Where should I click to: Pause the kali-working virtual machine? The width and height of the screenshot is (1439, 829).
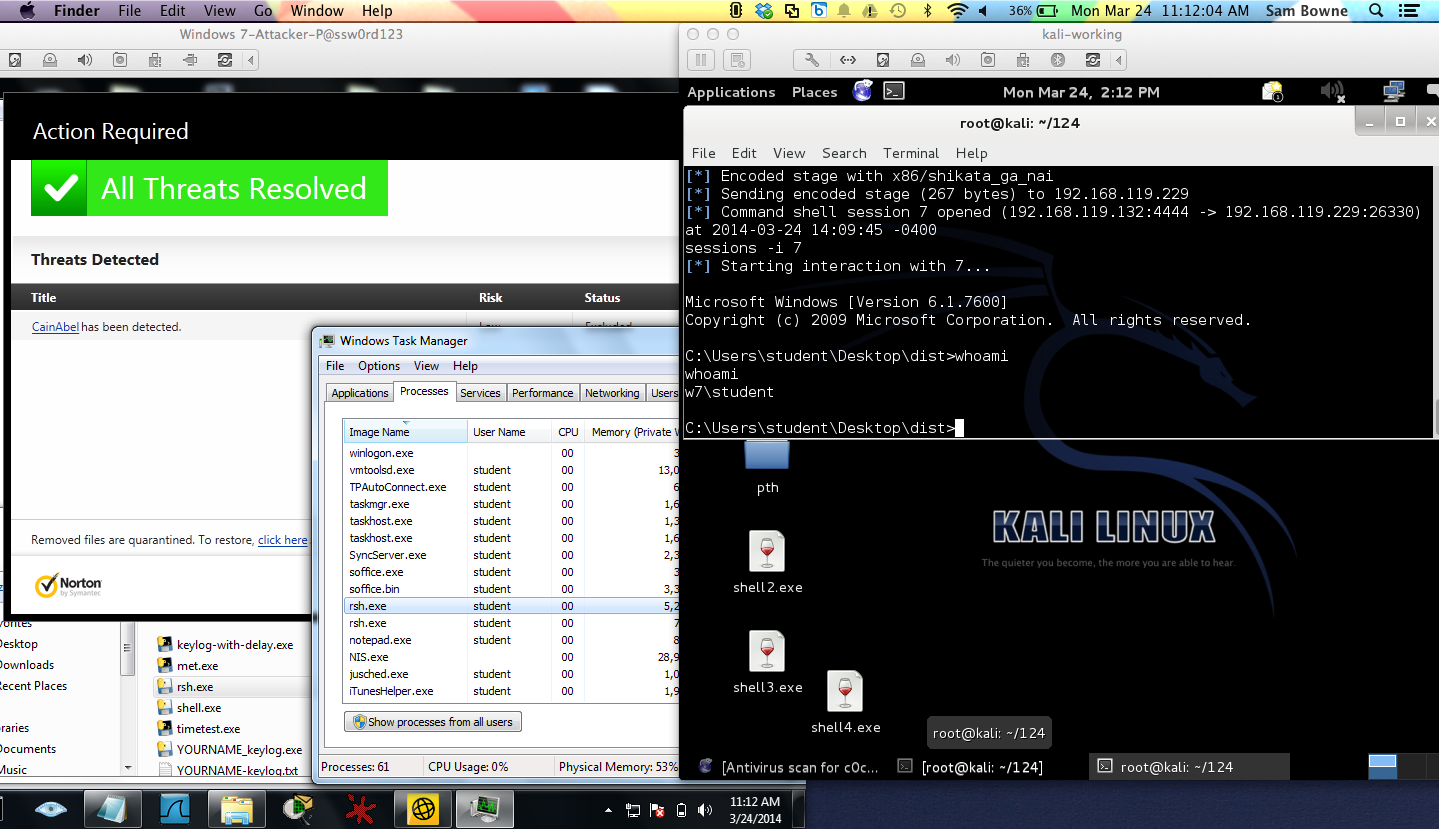pos(701,60)
